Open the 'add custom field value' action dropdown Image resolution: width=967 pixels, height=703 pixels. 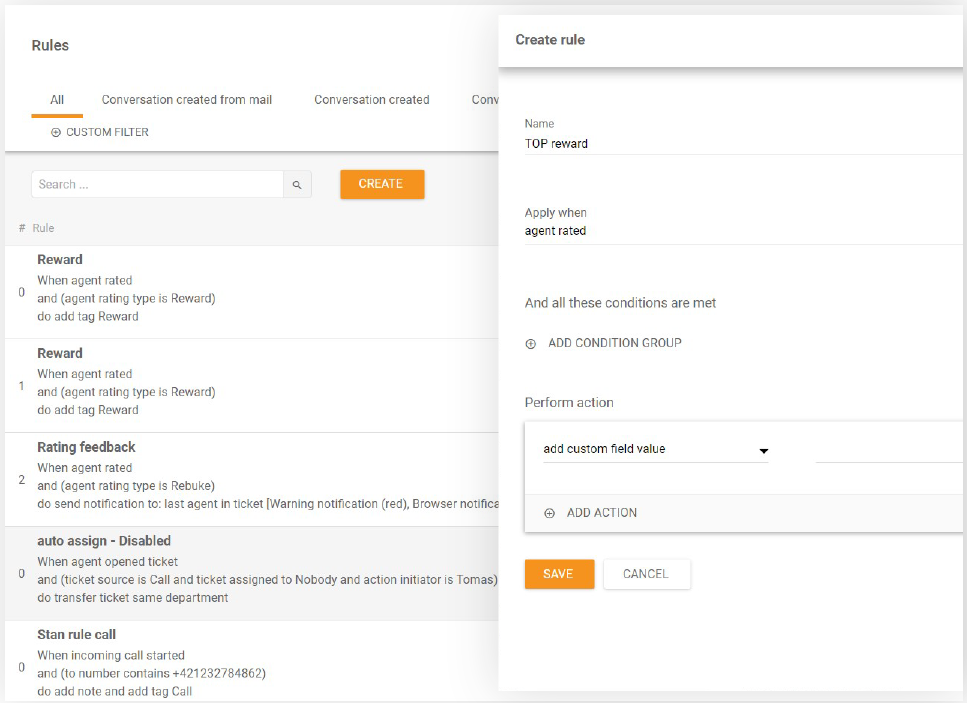click(656, 450)
